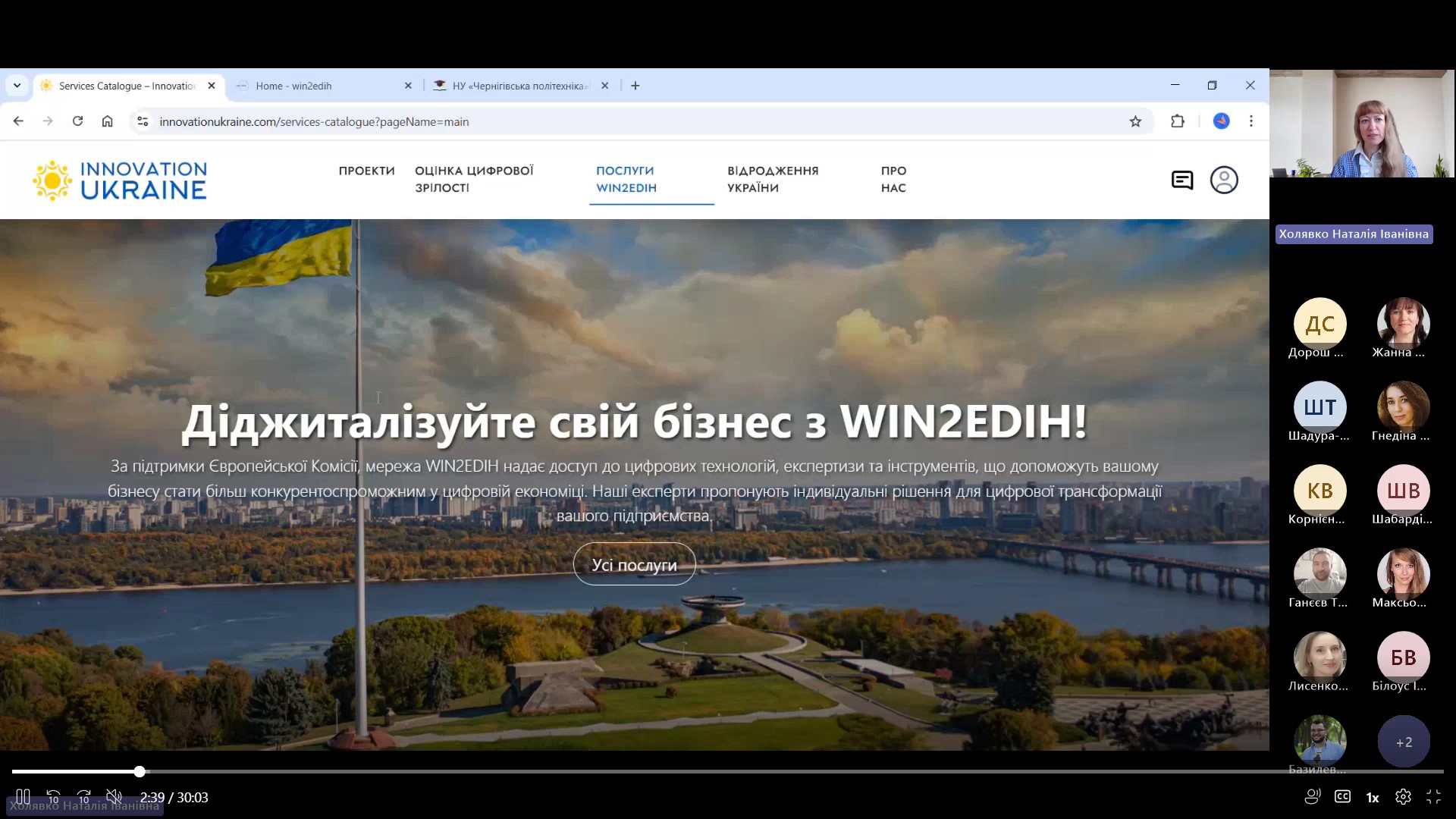Open ВІДРОДЖЕННЯ УКРАЇНИ menu item
The width and height of the screenshot is (1456, 819).
click(773, 179)
